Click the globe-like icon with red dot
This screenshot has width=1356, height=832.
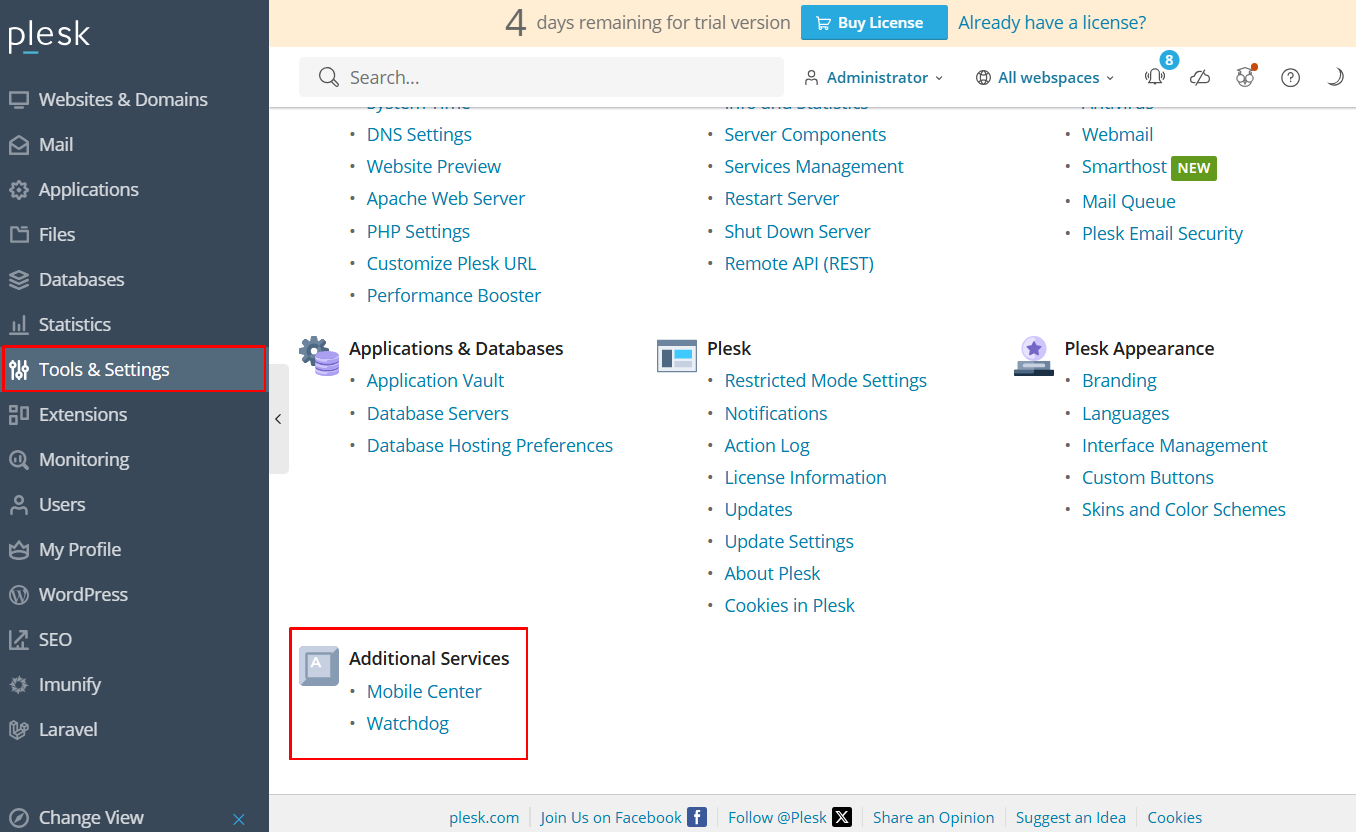click(1245, 77)
